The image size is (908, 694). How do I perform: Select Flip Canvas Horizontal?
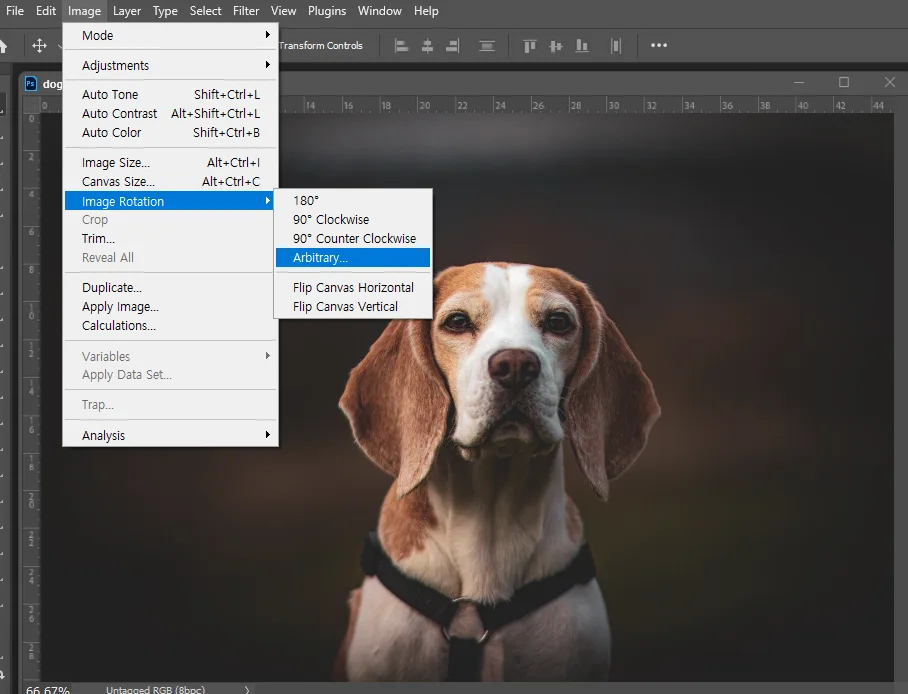coord(353,287)
